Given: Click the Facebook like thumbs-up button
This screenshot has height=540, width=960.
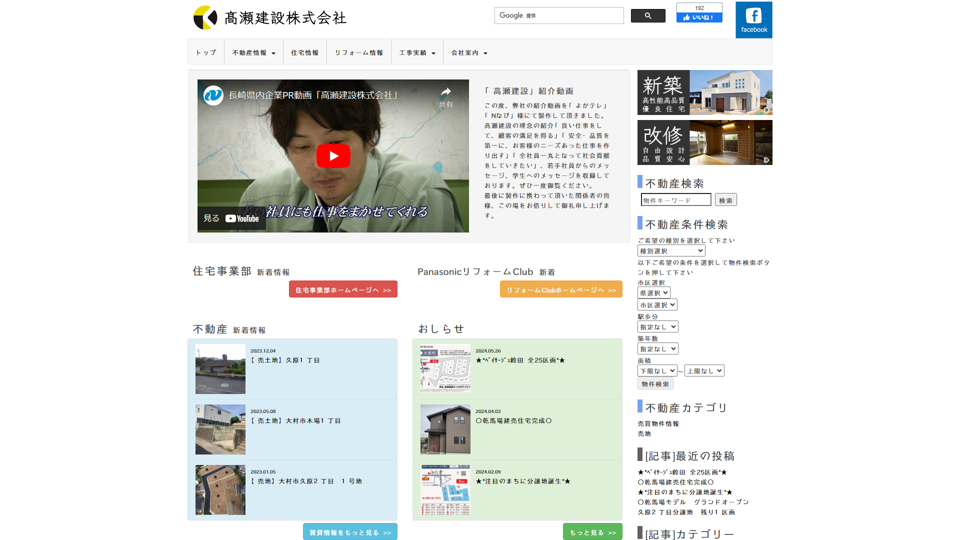Looking at the screenshot, I should tap(699, 18).
